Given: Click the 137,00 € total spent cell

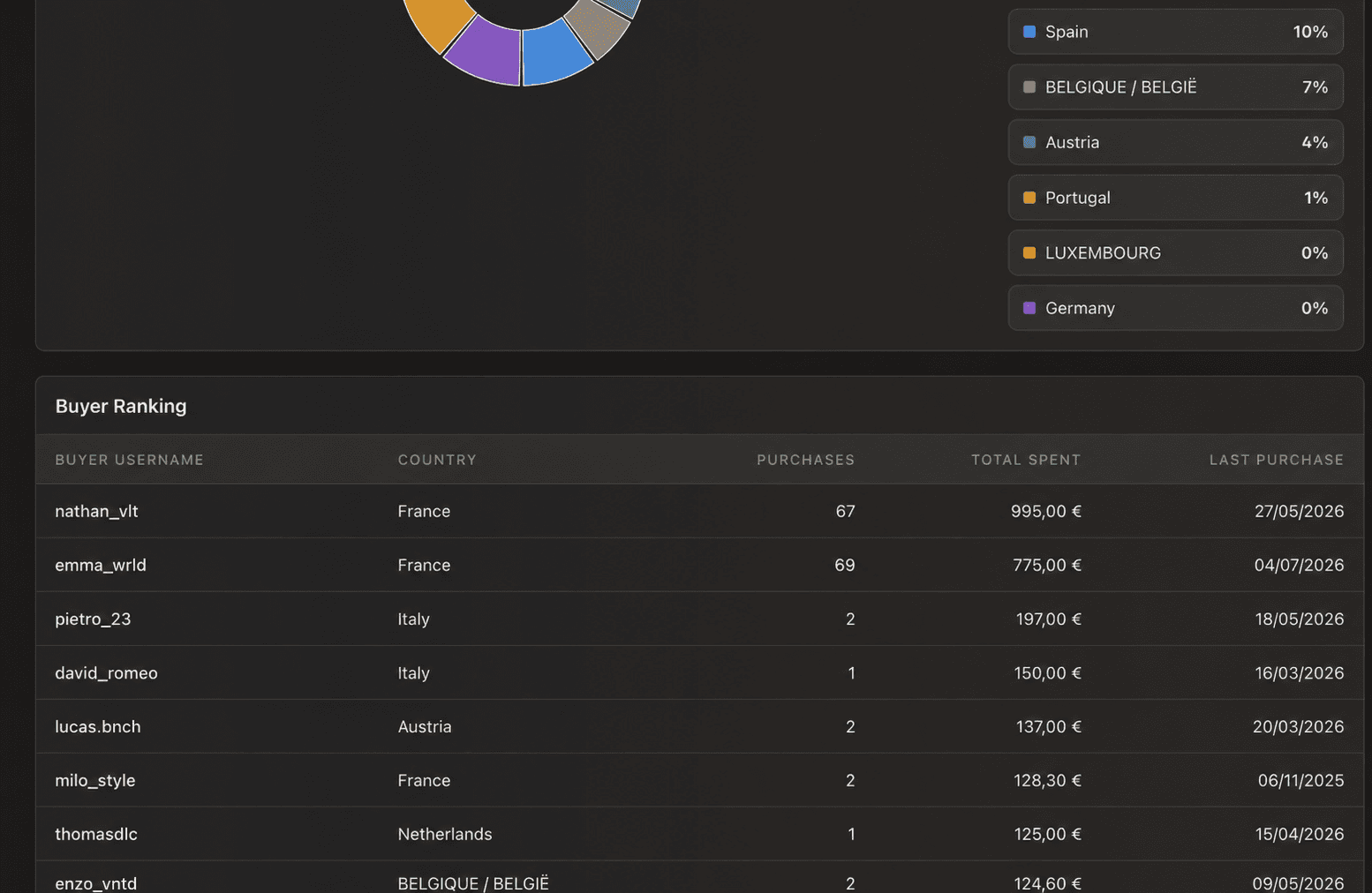Looking at the screenshot, I should (1049, 726).
